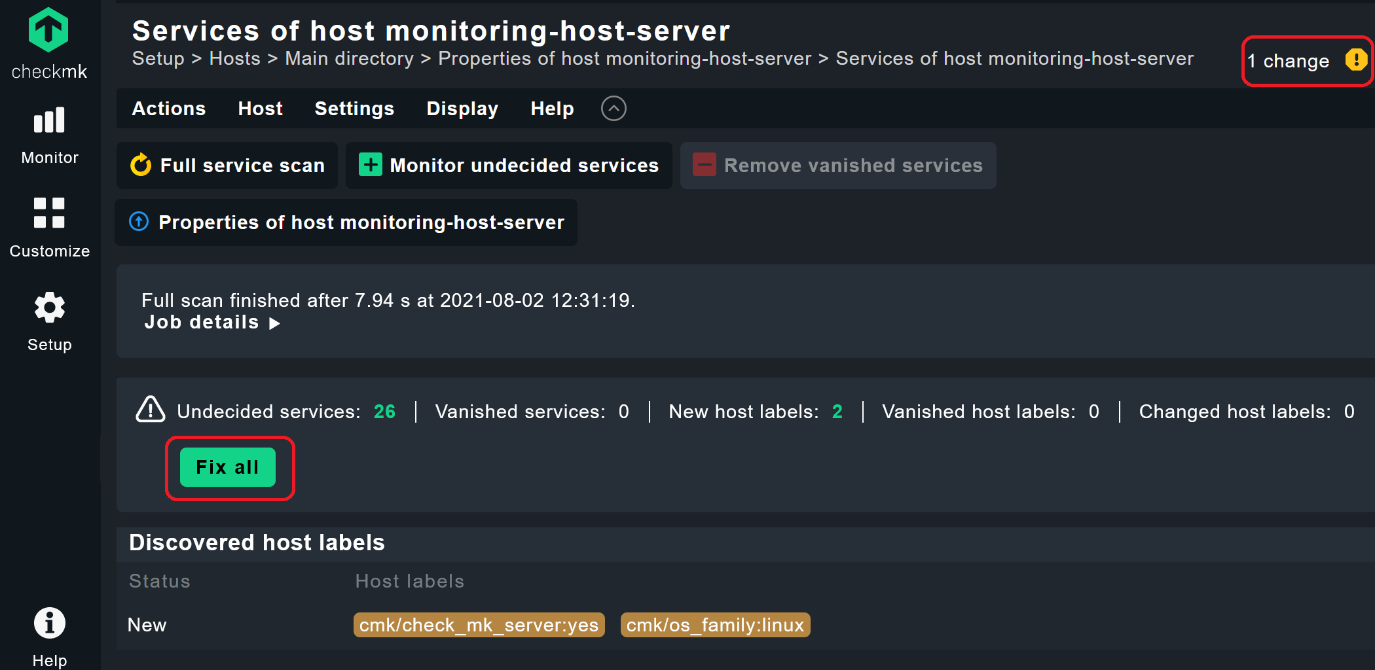Navigate to Main directory via breadcrumb
Viewport: 1375px width, 670px height.
pos(349,58)
